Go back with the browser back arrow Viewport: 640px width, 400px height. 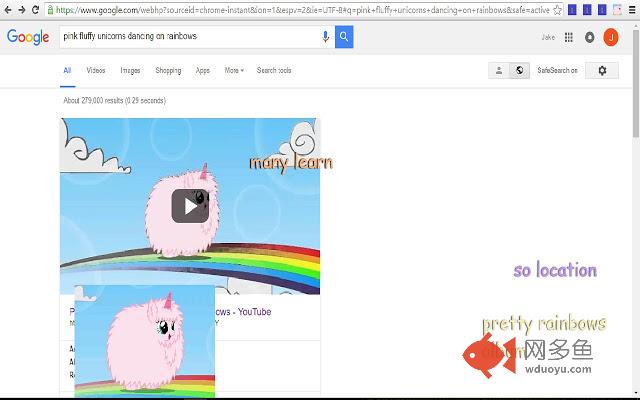[8, 10]
